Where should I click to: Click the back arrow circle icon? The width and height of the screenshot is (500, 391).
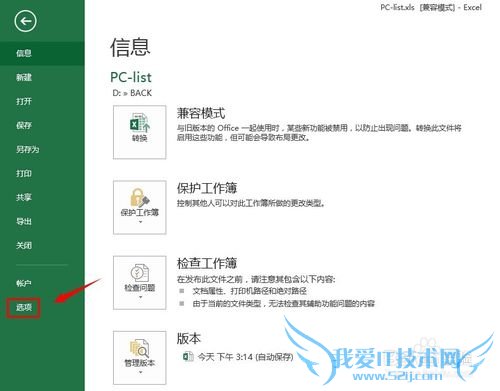click(x=25, y=21)
